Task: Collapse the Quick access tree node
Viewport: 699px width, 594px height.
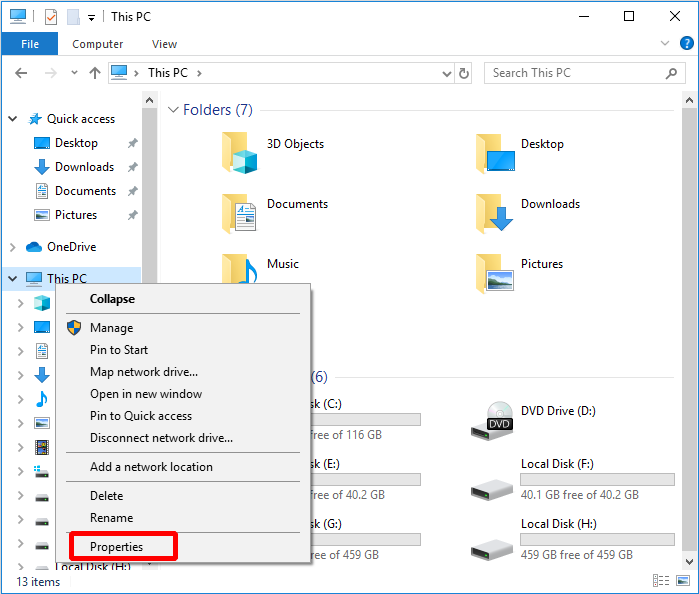Action: pos(13,119)
